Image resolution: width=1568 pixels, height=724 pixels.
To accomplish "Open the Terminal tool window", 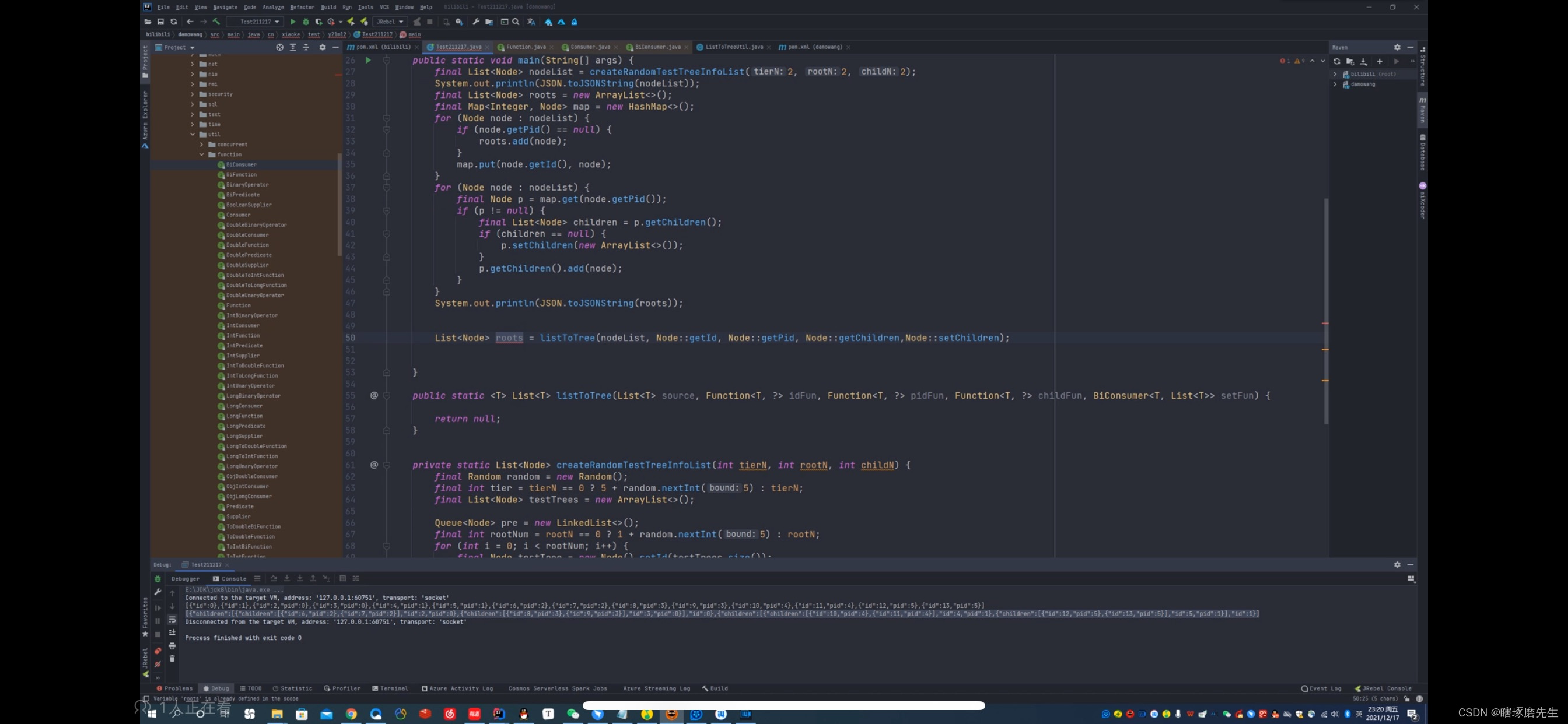I will (x=390, y=688).
